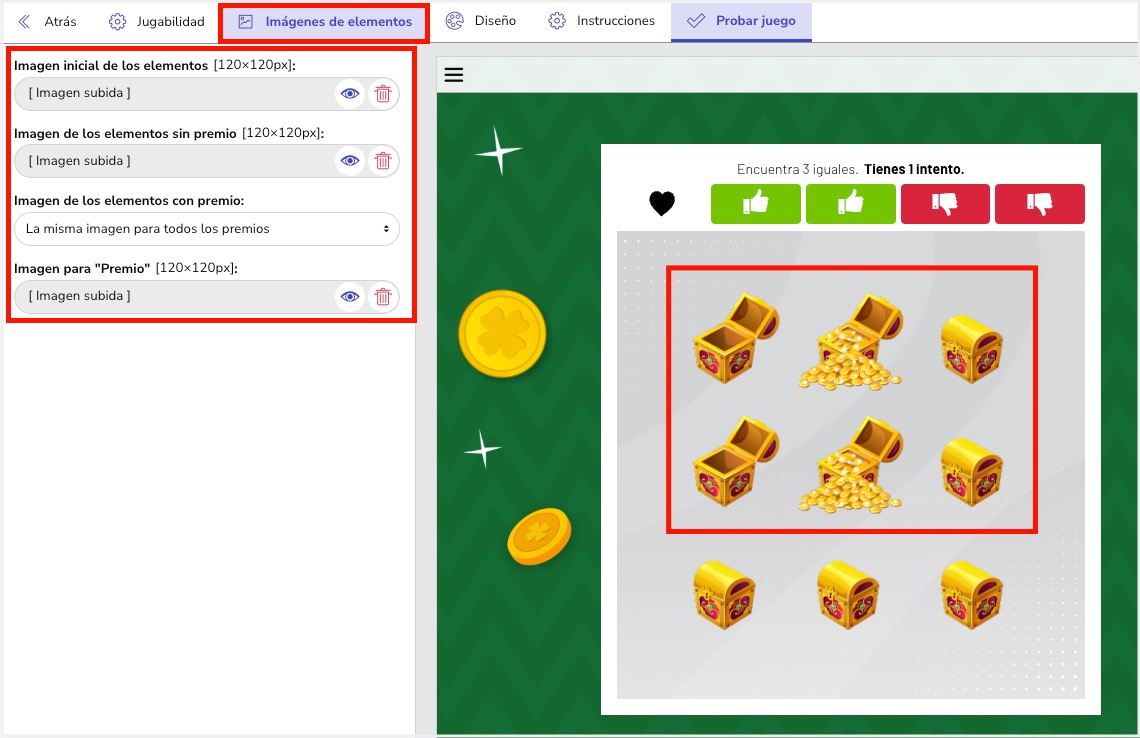Delete the initial elements image
Viewport: 1140px width, 738px height.
tap(382, 94)
